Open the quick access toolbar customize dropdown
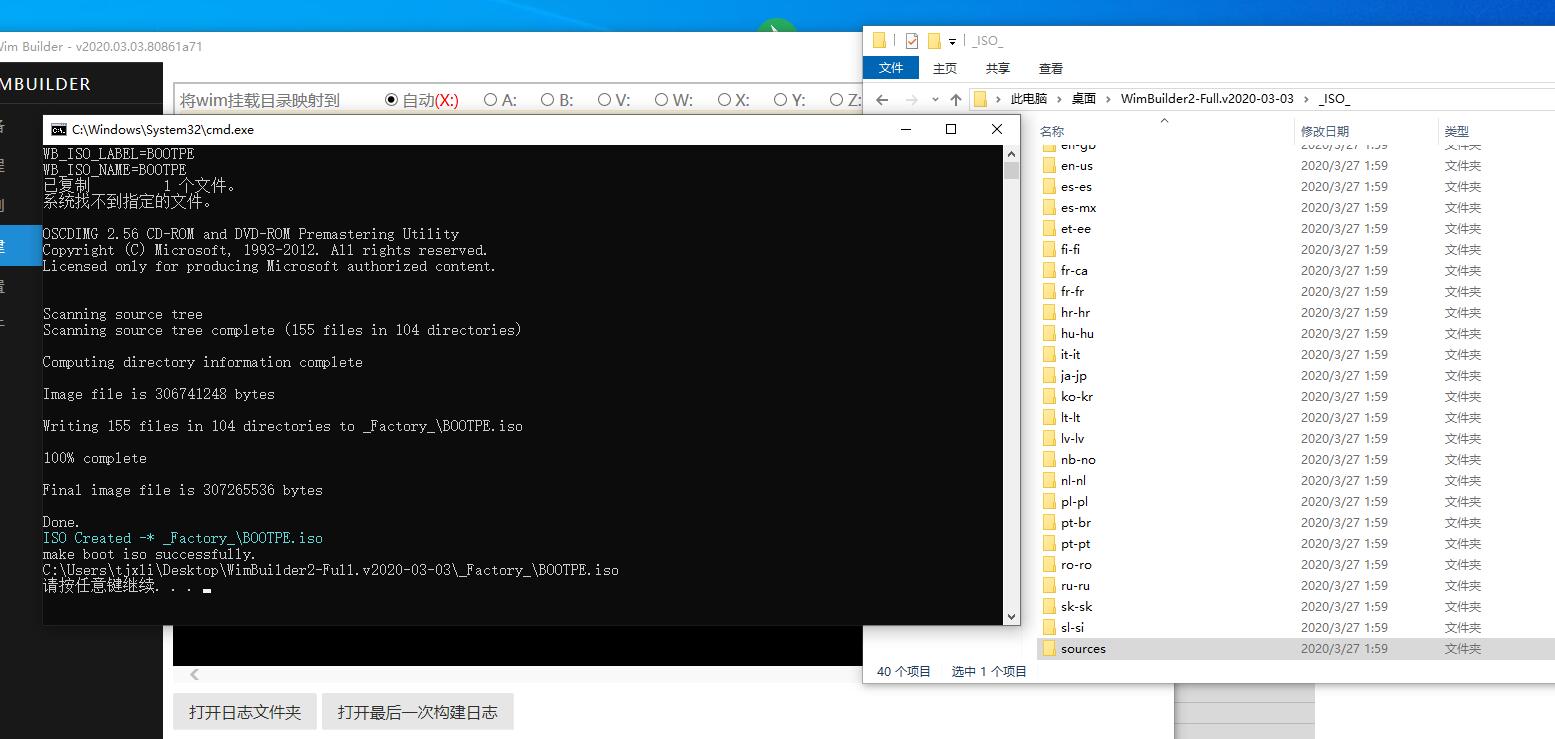1555x739 pixels. 953,42
